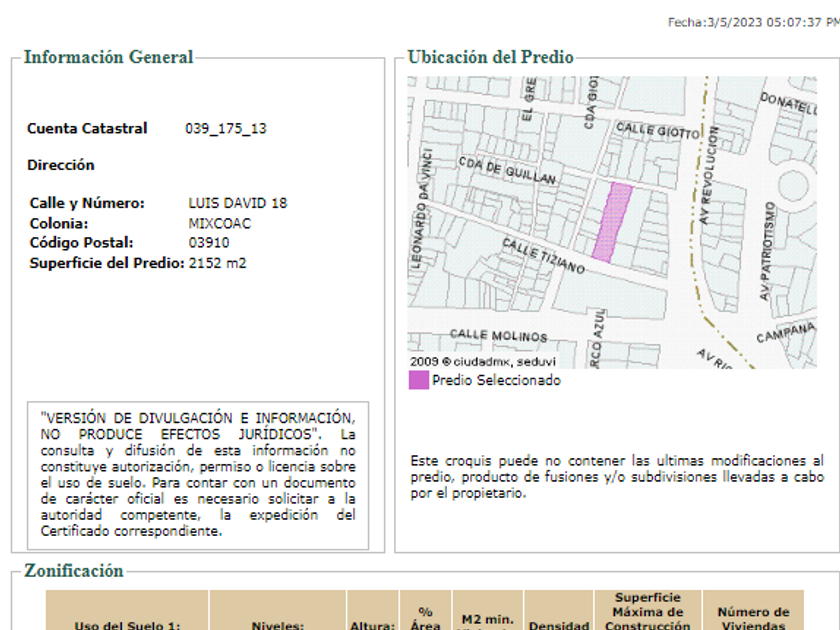Click the Densidad column header
This screenshot has height=630, width=840.
tap(559, 624)
